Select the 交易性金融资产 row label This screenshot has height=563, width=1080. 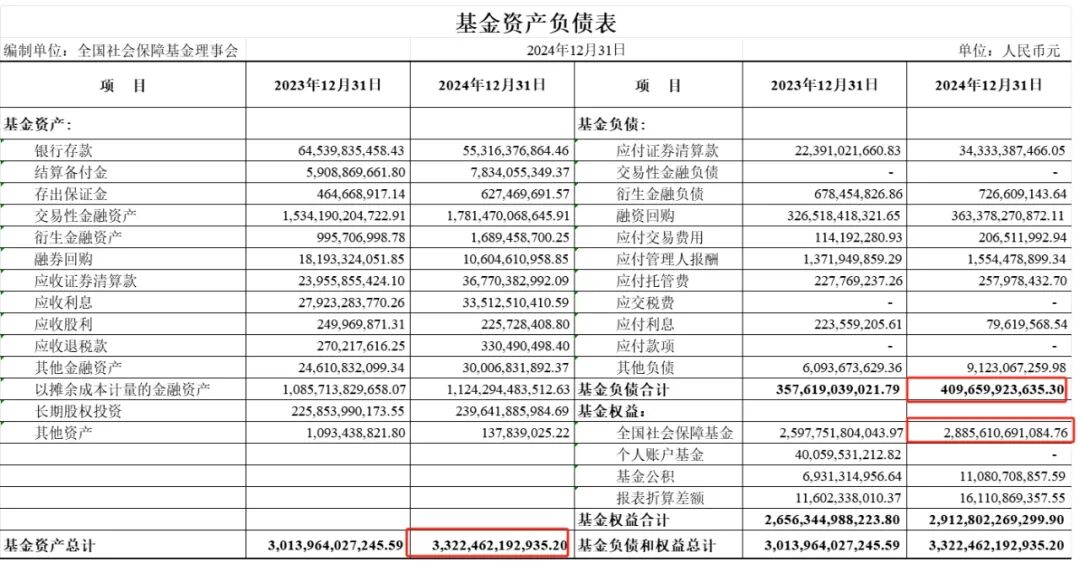pyautogui.click(x=86, y=216)
